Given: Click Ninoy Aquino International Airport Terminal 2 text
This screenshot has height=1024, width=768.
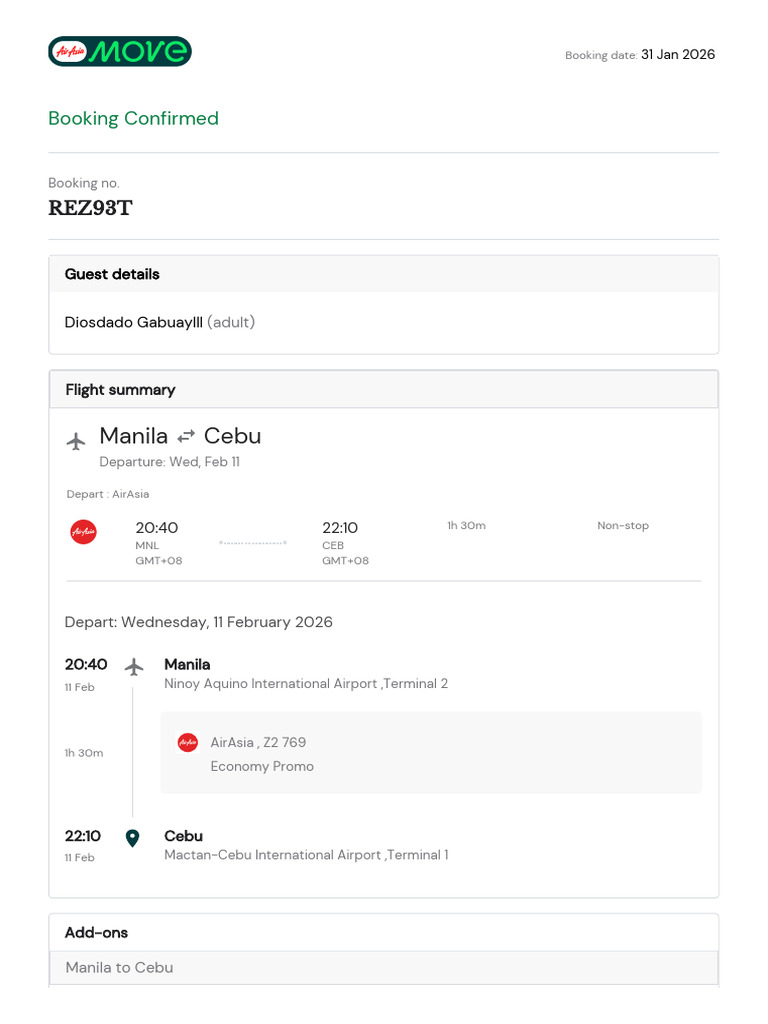Looking at the screenshot, I should pos(306,684).
